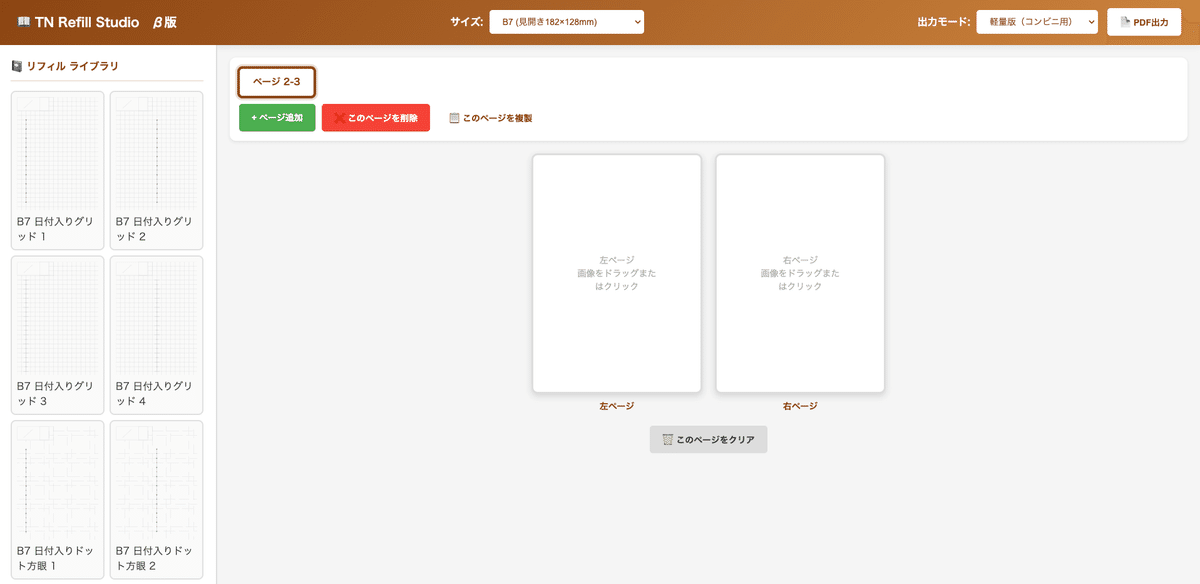1200x584 pixels.
Task: Select B7 日付入りグリッド 1 thumbnail
Action: point(57,170)
